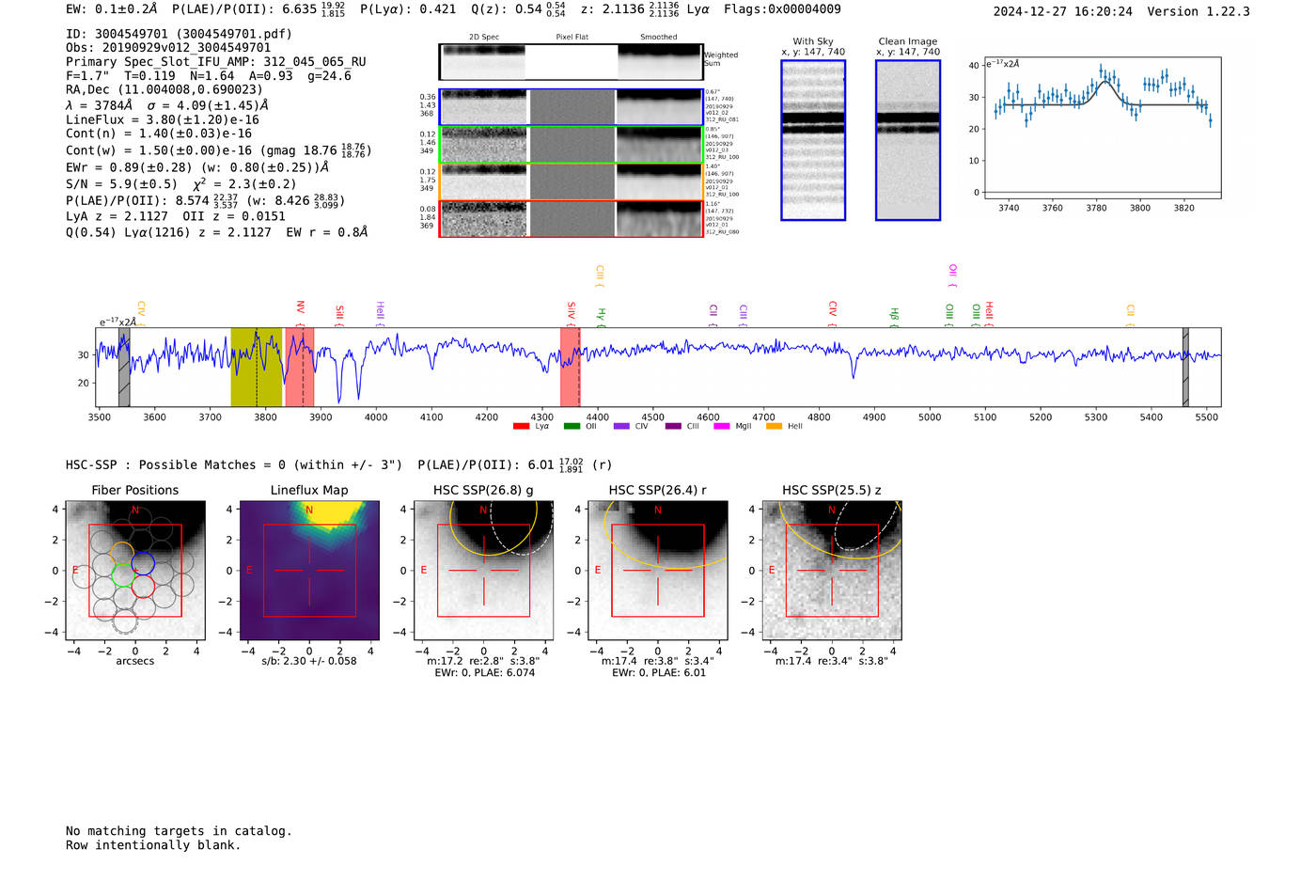The width and height of the screenshot is (1316, 896).
Task: Open the With Sky cutout image
Action: pyautogui.click(x=813, y=140)
